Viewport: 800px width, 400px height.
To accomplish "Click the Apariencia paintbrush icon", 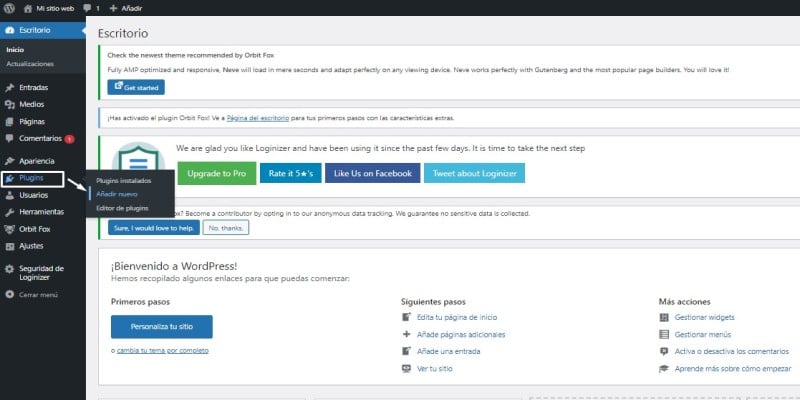I will pyautogui.click(x=9, y=161).
